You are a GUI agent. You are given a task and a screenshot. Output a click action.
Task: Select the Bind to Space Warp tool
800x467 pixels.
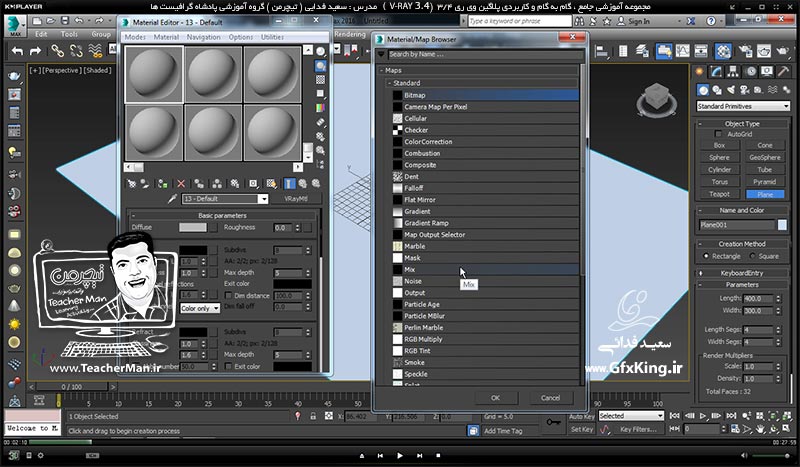[95, 51]
